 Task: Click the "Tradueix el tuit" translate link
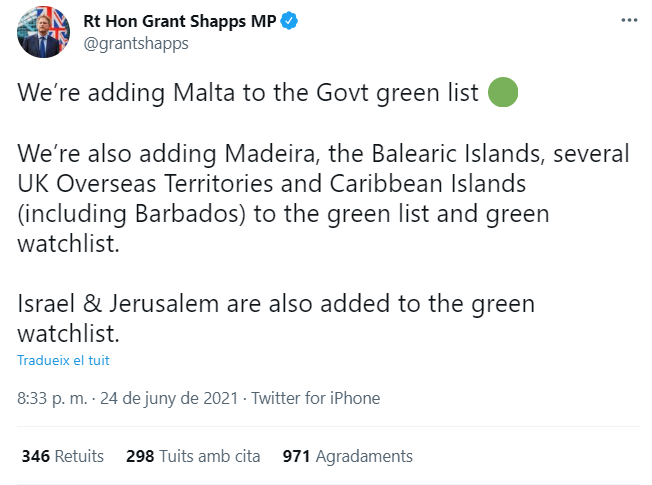[63, 360]
